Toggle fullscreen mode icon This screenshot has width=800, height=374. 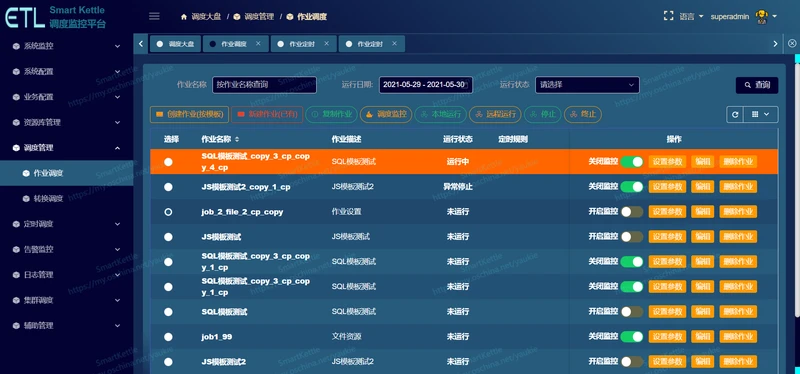[x=668, y=16]
